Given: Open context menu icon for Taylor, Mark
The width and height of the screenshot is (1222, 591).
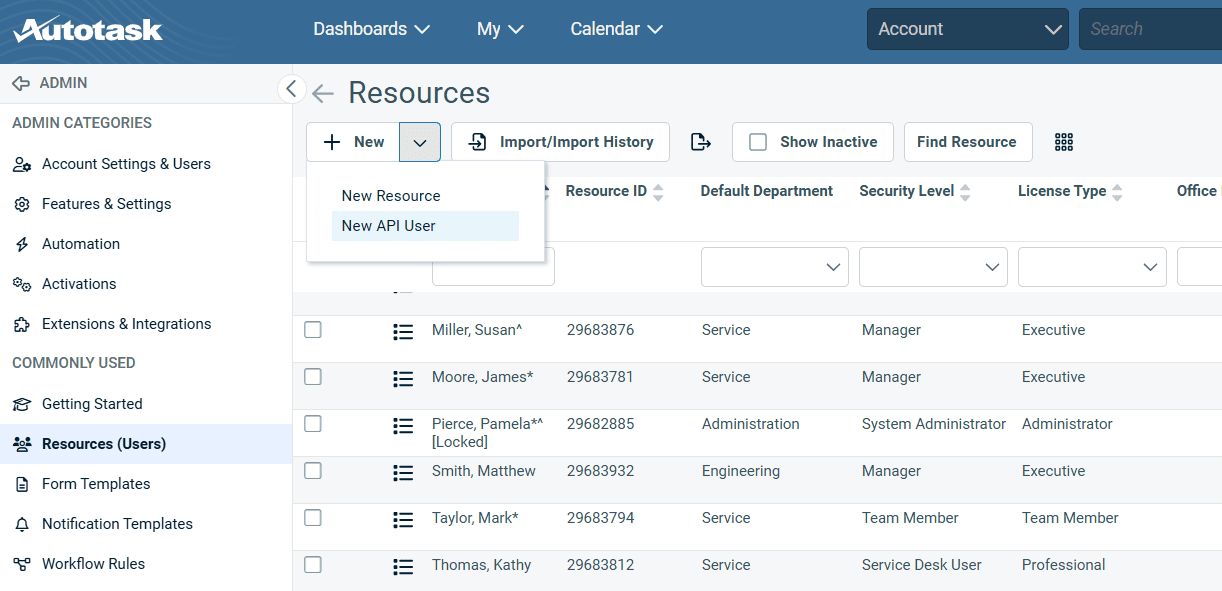Looking at the screenshot, I should tap(403, 520).
